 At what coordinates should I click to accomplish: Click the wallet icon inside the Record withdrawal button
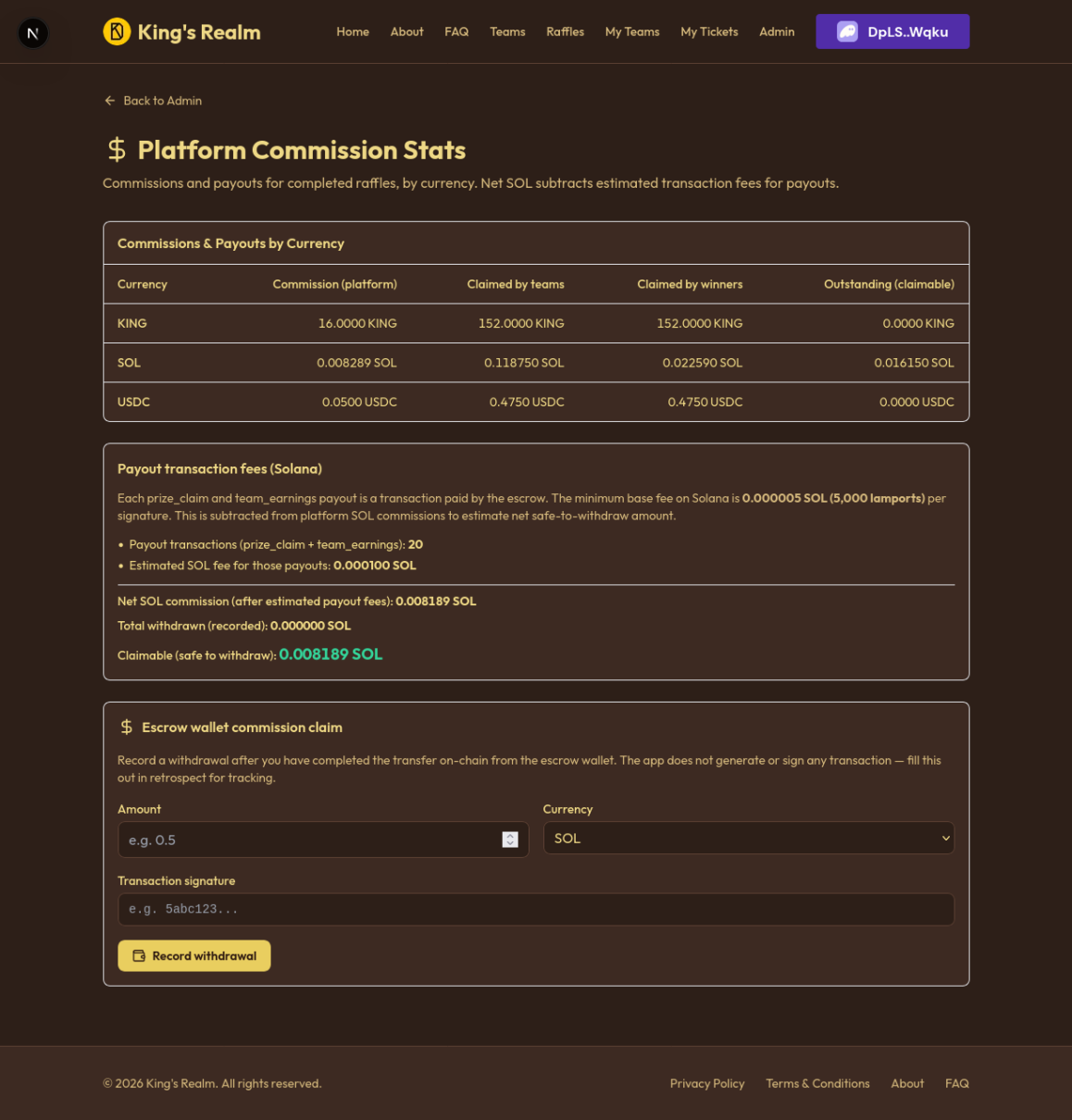(x=137, y=955)
